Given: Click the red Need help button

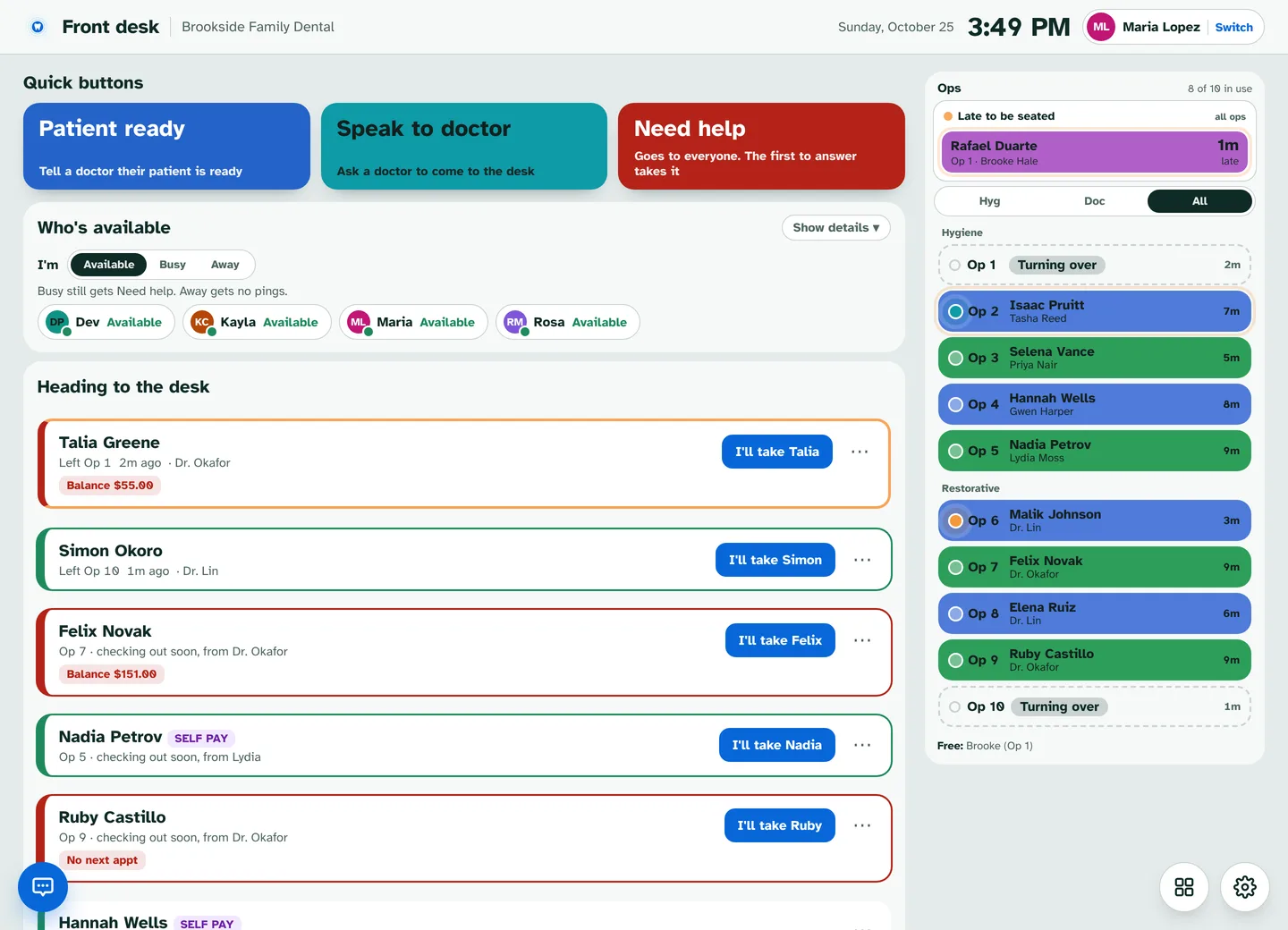Looking at the screenshot, I should pos(761,146).
